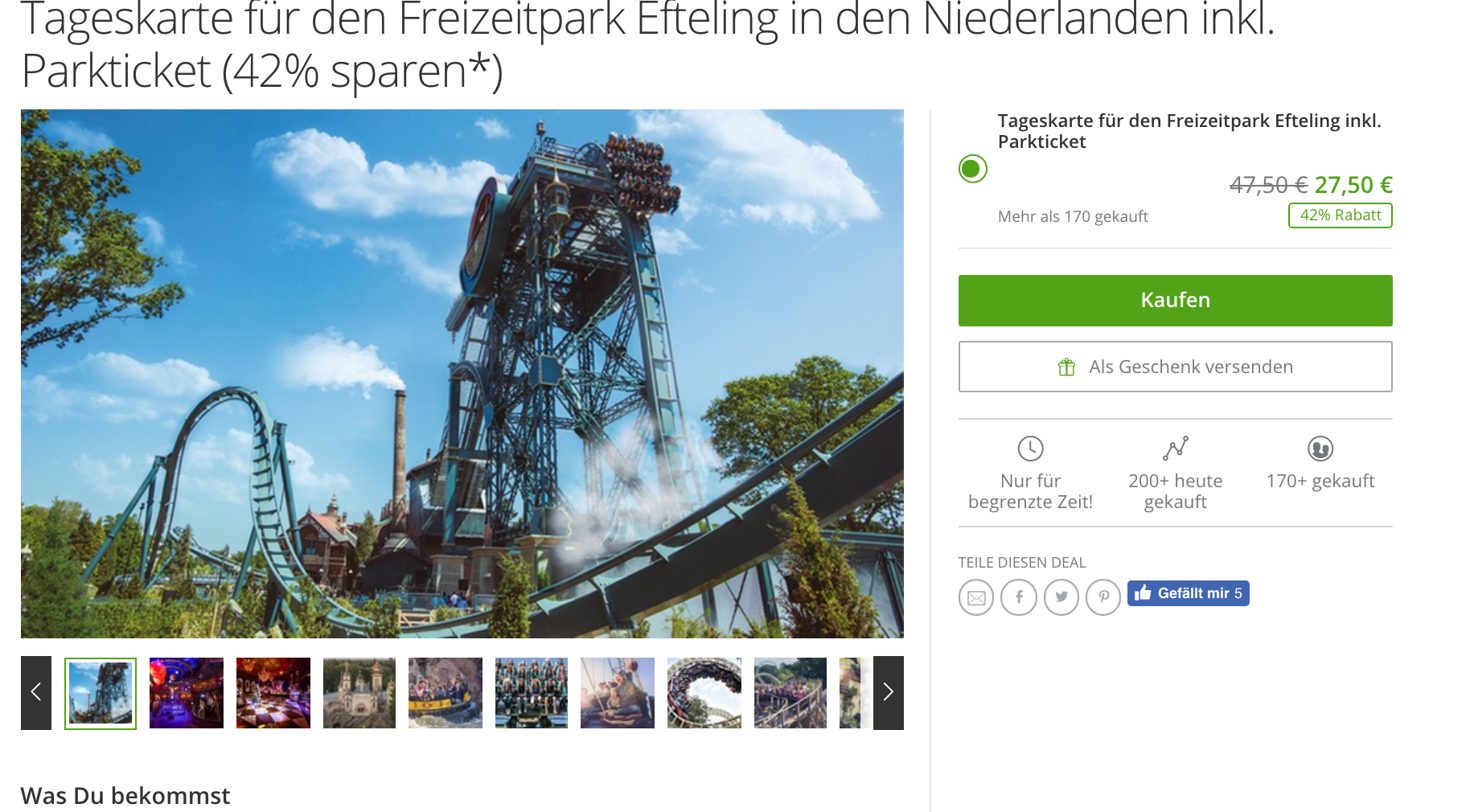Image resolution: width=1470 pixels, height=812 pixels.
Task: Select the Tageskarte option radio button
Action: pyautogui.click(x=972, y=169)
